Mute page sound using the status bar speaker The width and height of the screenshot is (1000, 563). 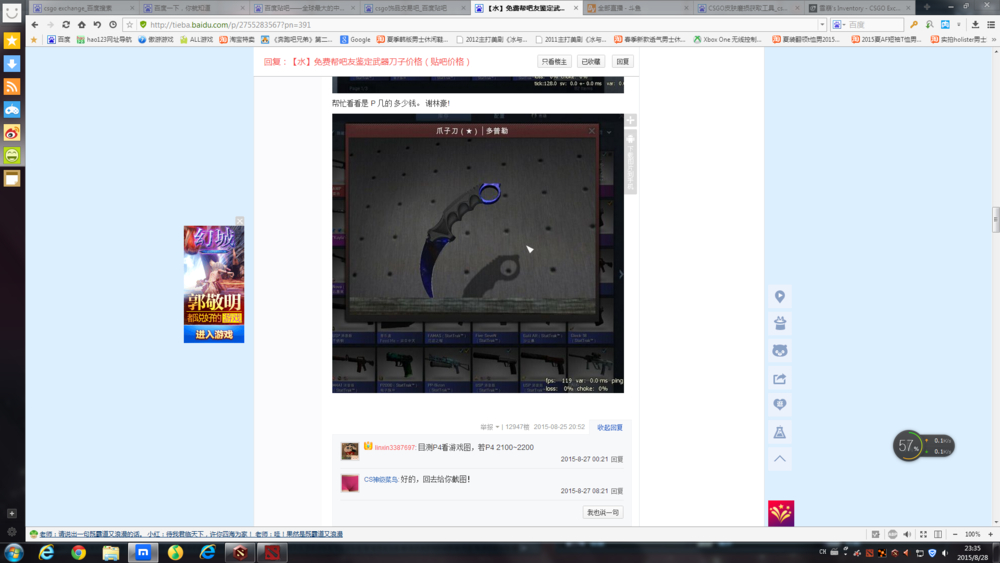pyautogui.click(x=907, y=534)
